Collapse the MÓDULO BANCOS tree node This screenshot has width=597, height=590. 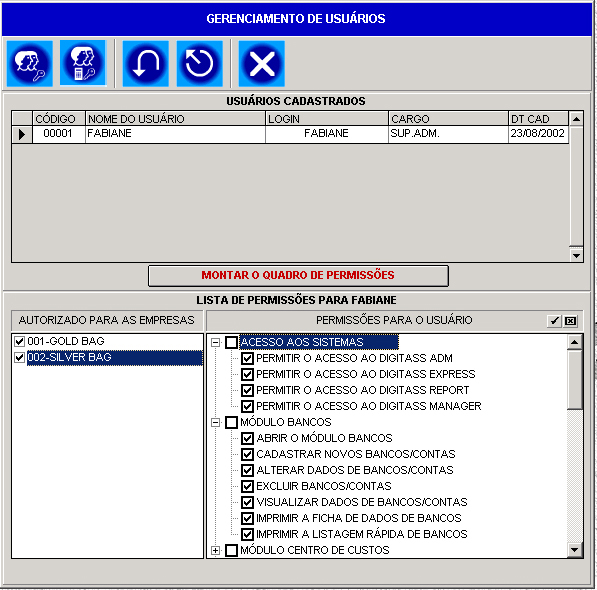pyautogui.click(x=215, y=422)
